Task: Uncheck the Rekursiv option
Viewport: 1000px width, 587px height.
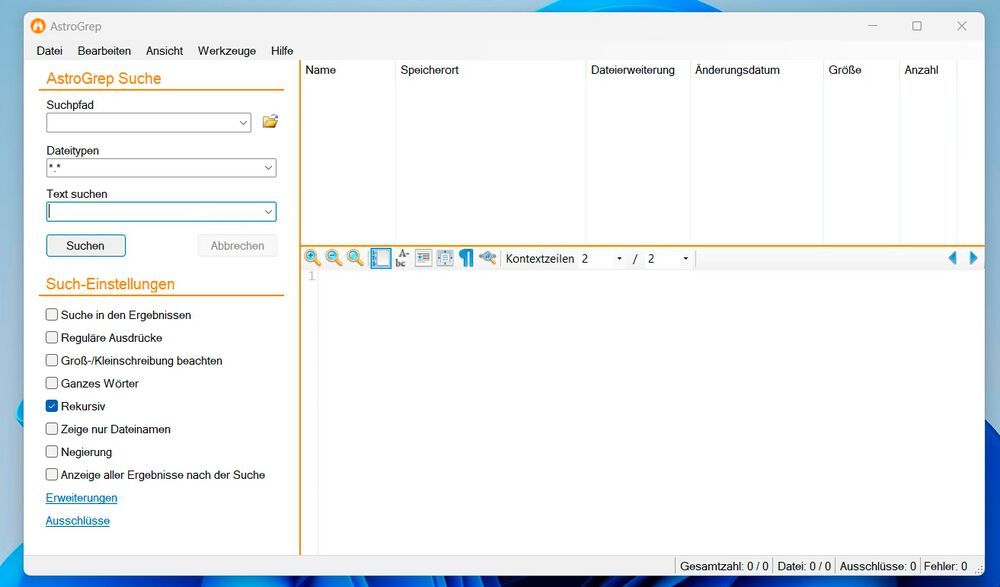Action: pos(52,407)
